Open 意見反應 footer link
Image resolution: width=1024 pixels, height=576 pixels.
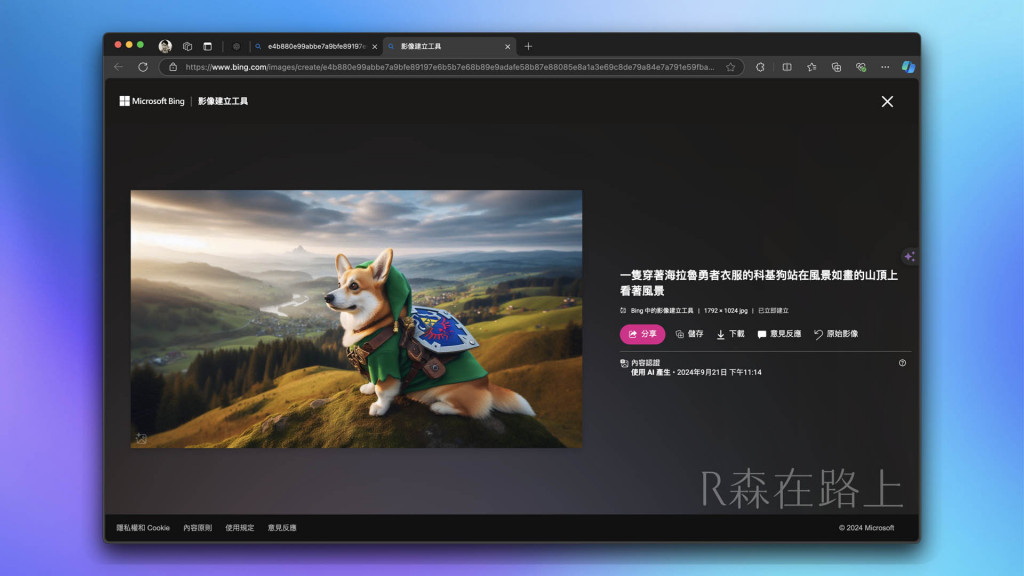[x=282, y=528]
